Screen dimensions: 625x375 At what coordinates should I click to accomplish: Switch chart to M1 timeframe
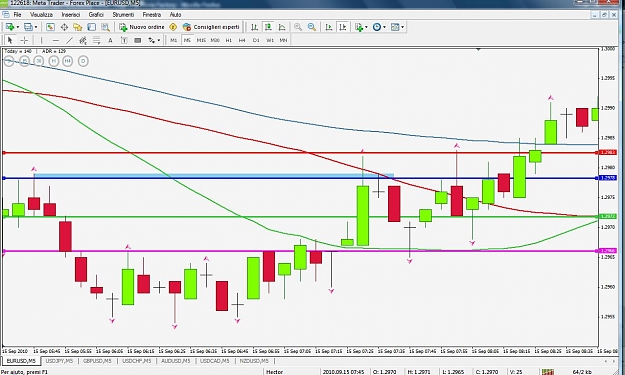pyautogui.click(x=173, y=40)
